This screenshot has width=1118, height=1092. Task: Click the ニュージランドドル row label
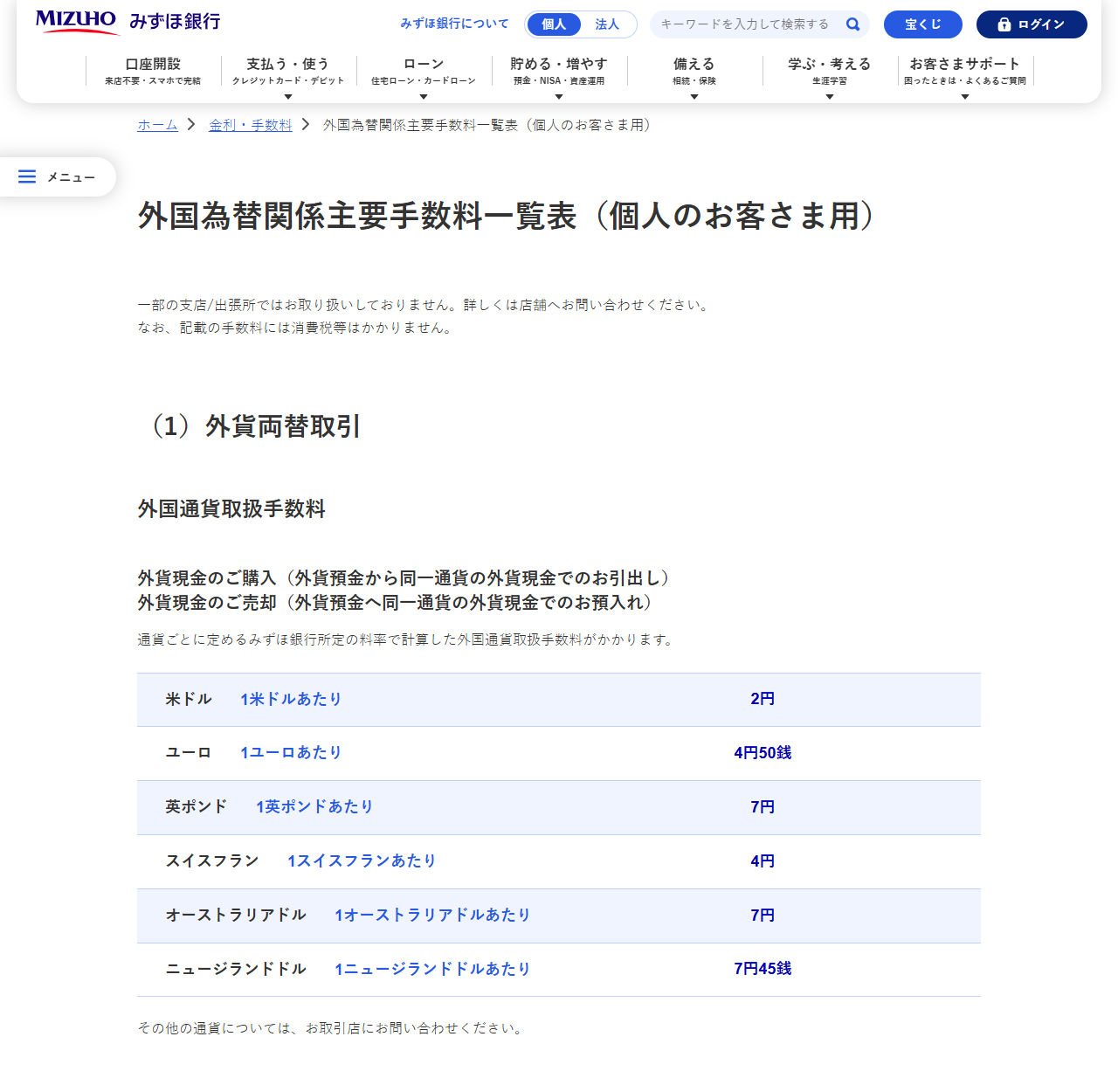click(x=236, y=969)
